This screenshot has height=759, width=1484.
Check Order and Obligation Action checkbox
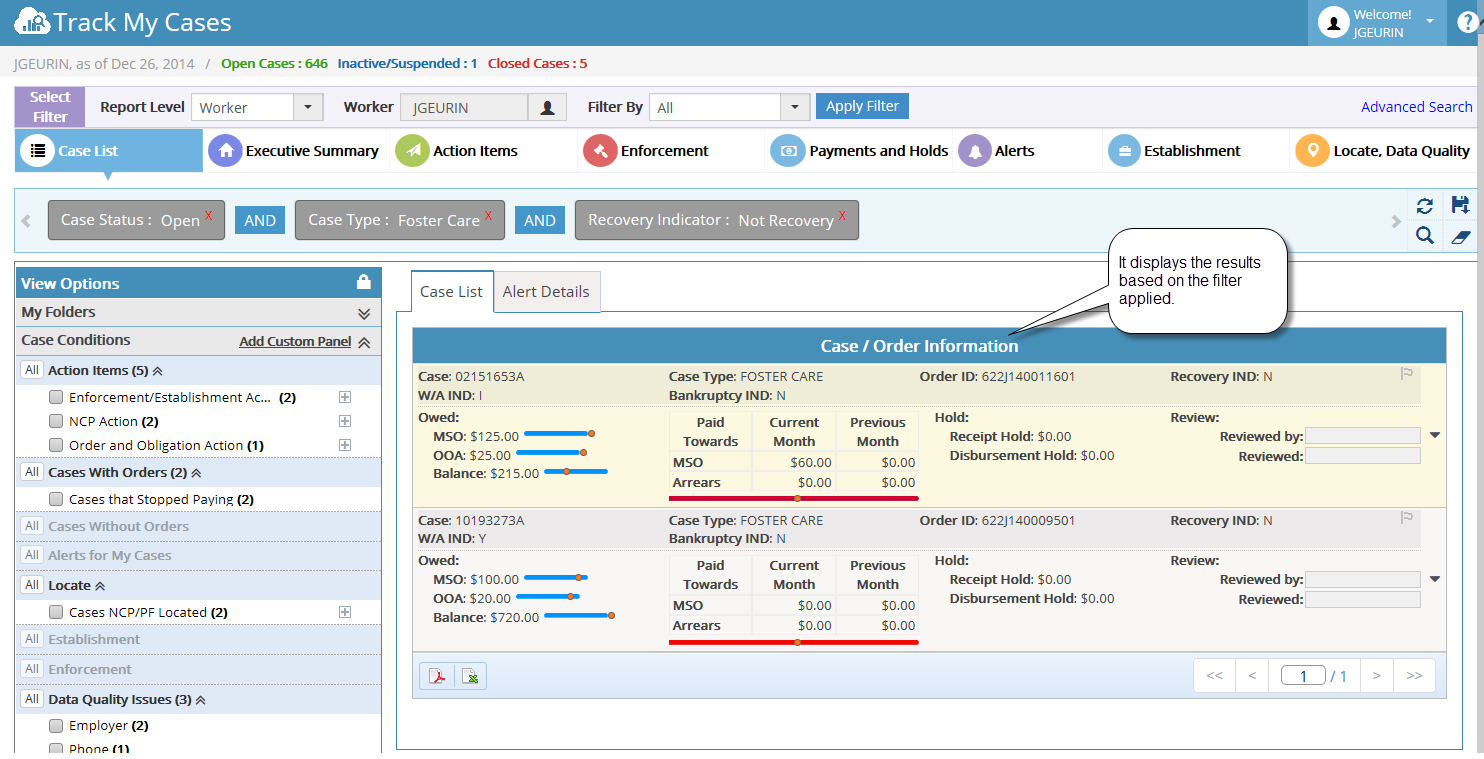tap(56, 445)
